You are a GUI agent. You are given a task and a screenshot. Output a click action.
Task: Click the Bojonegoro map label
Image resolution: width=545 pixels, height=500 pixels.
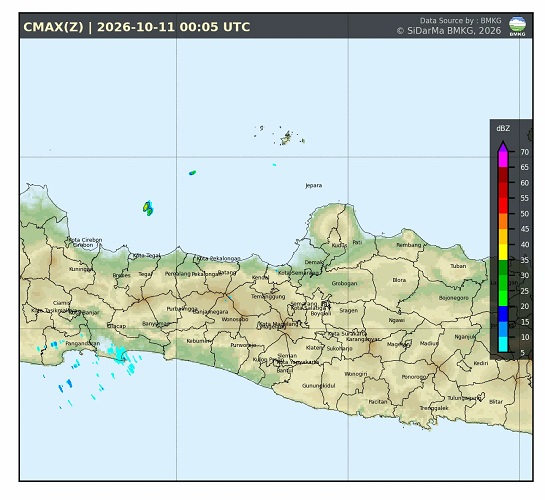[x=454, y=298]
